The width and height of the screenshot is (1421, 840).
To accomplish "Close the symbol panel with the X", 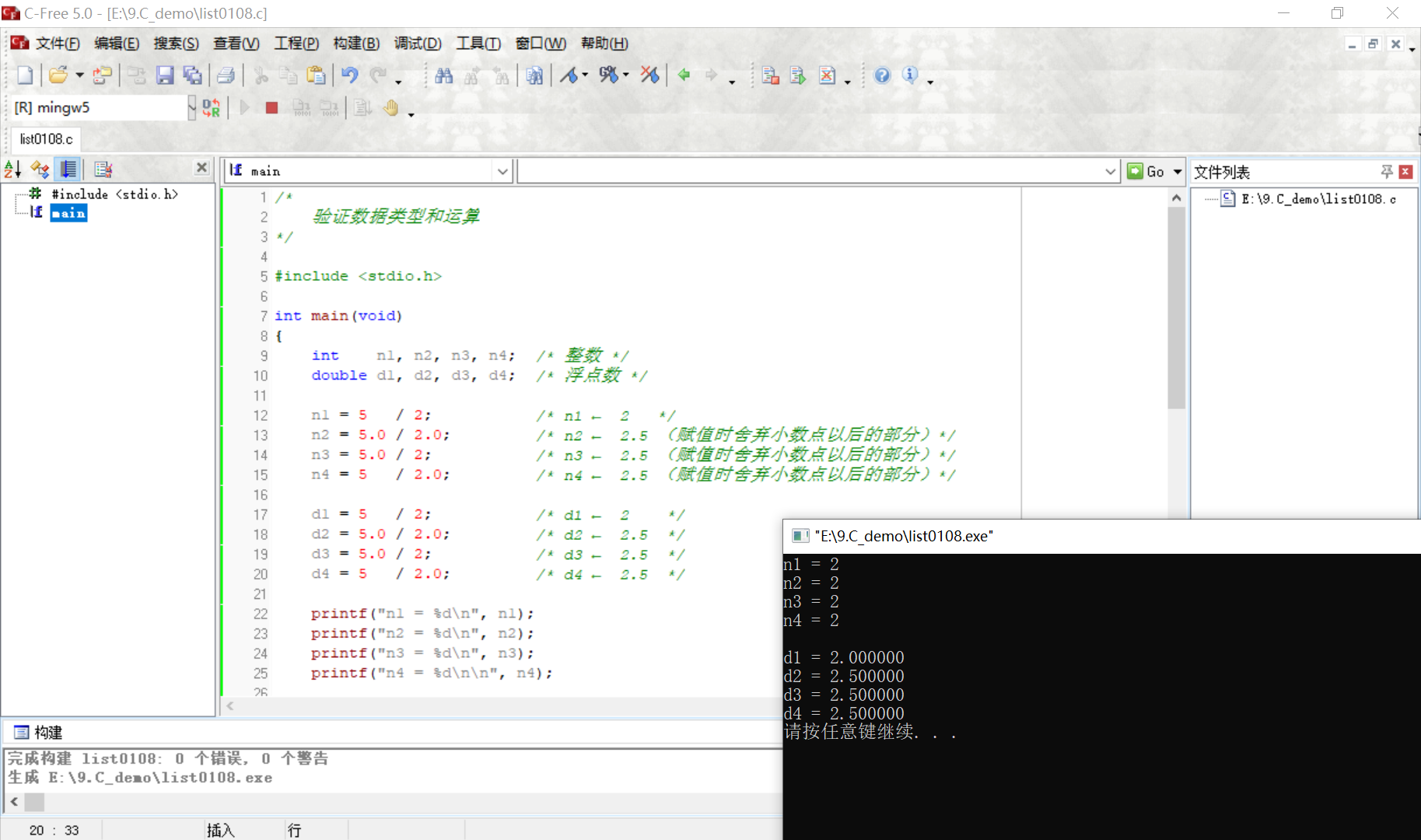I will tap(202, 167).
